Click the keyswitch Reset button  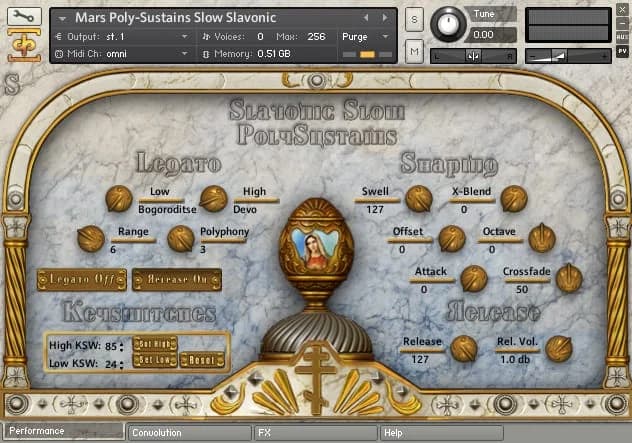pyautogui.click(x=202, y=360)
